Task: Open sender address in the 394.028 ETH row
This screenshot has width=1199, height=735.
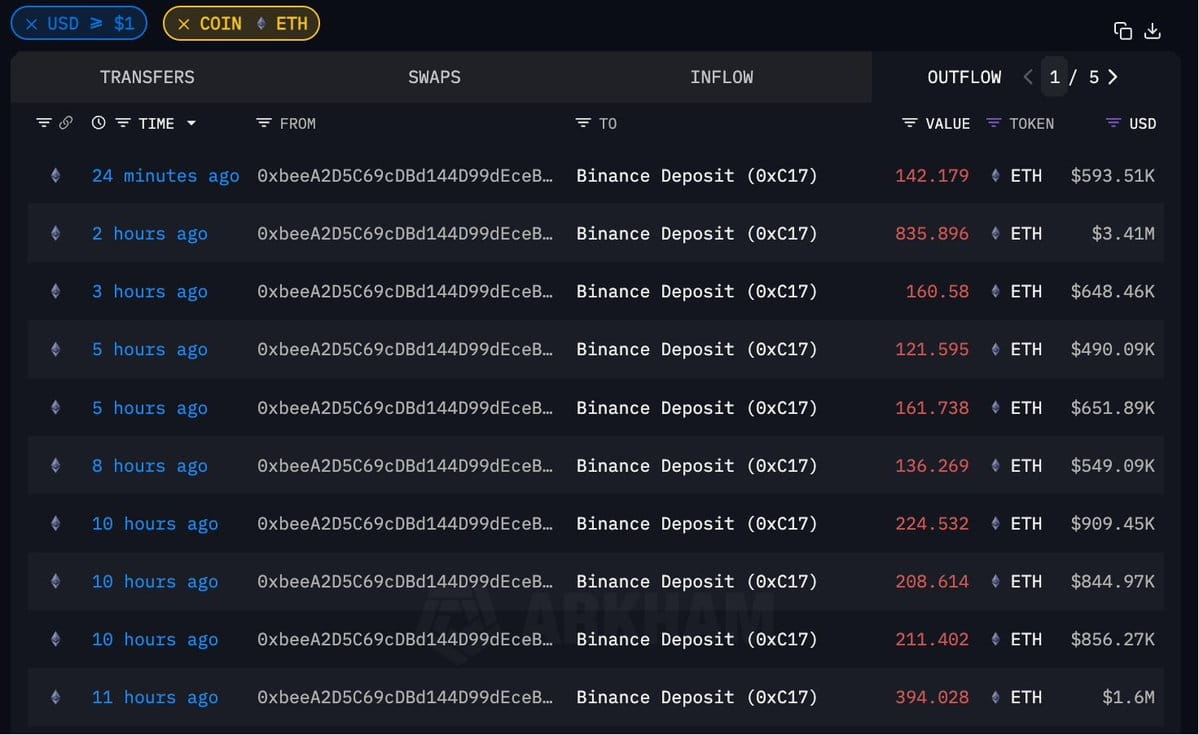Action: [x=405, y=698]
